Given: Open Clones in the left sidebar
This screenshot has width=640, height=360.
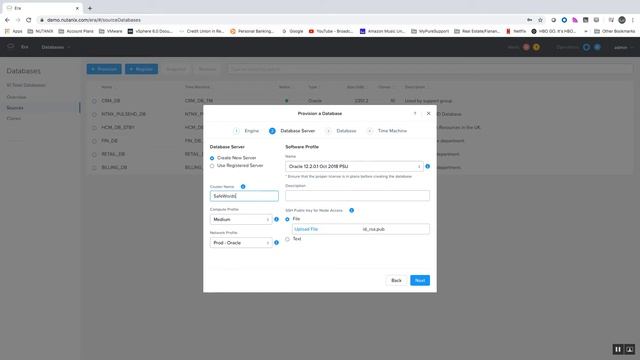Looking at the screenshot, I should (13, 118).
